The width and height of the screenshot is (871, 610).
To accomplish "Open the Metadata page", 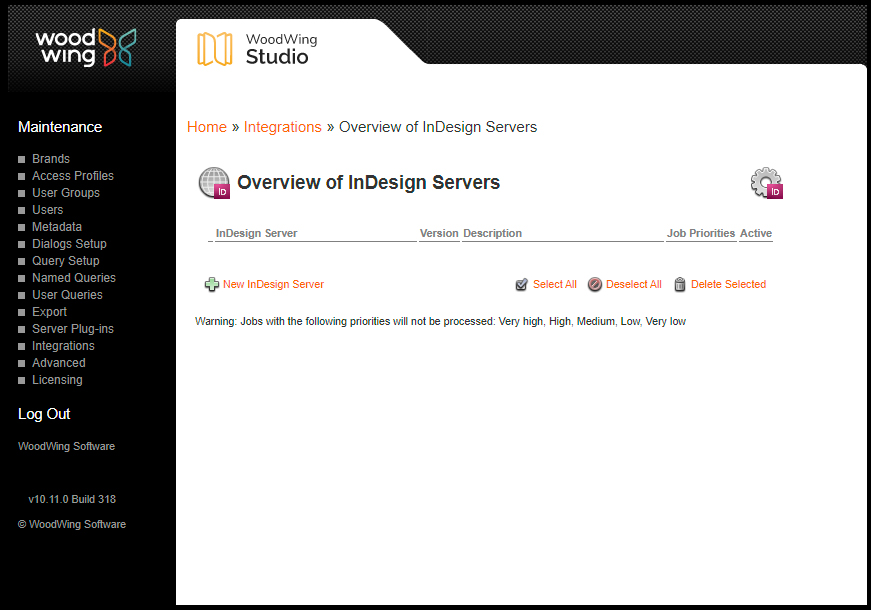I will coord(57,227).
